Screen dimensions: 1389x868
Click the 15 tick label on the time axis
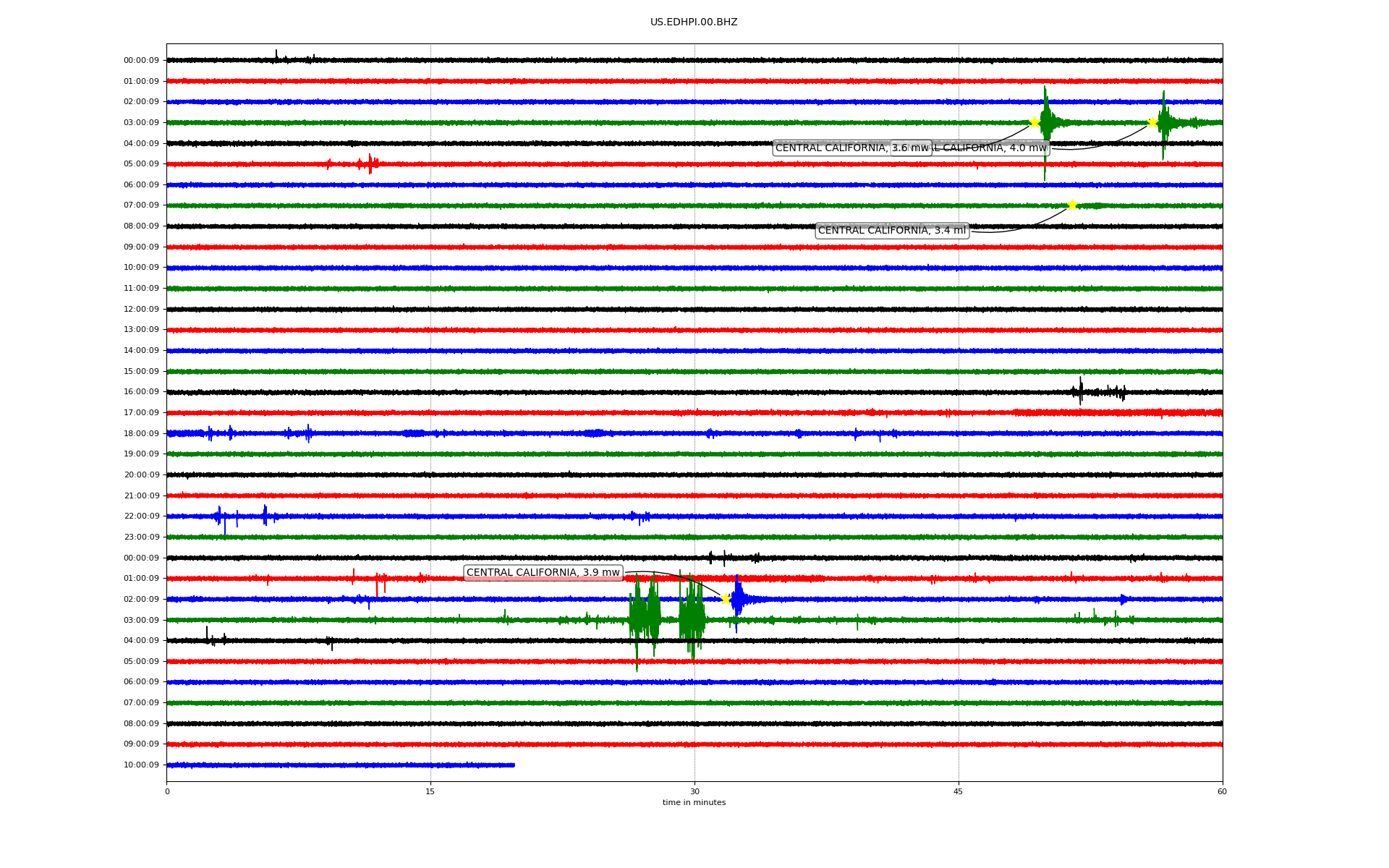coord(430,791)
